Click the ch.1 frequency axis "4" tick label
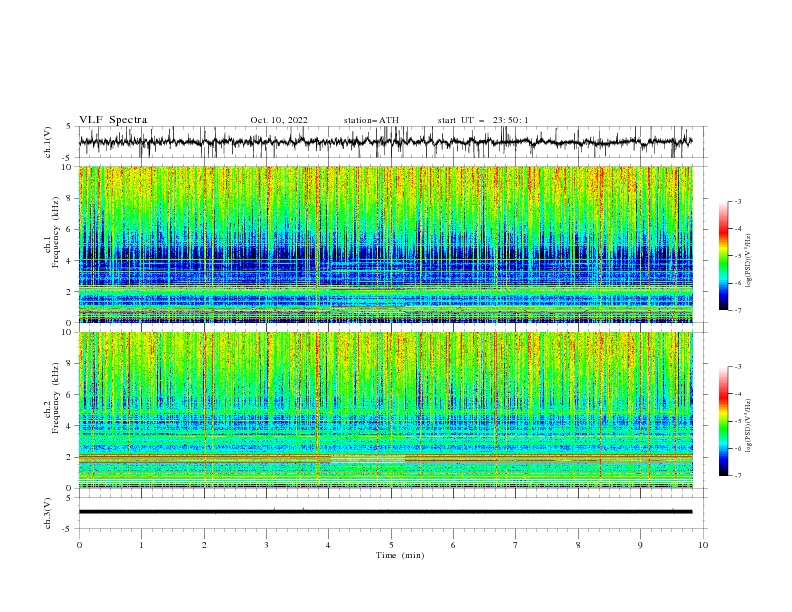 click(70, 261)
